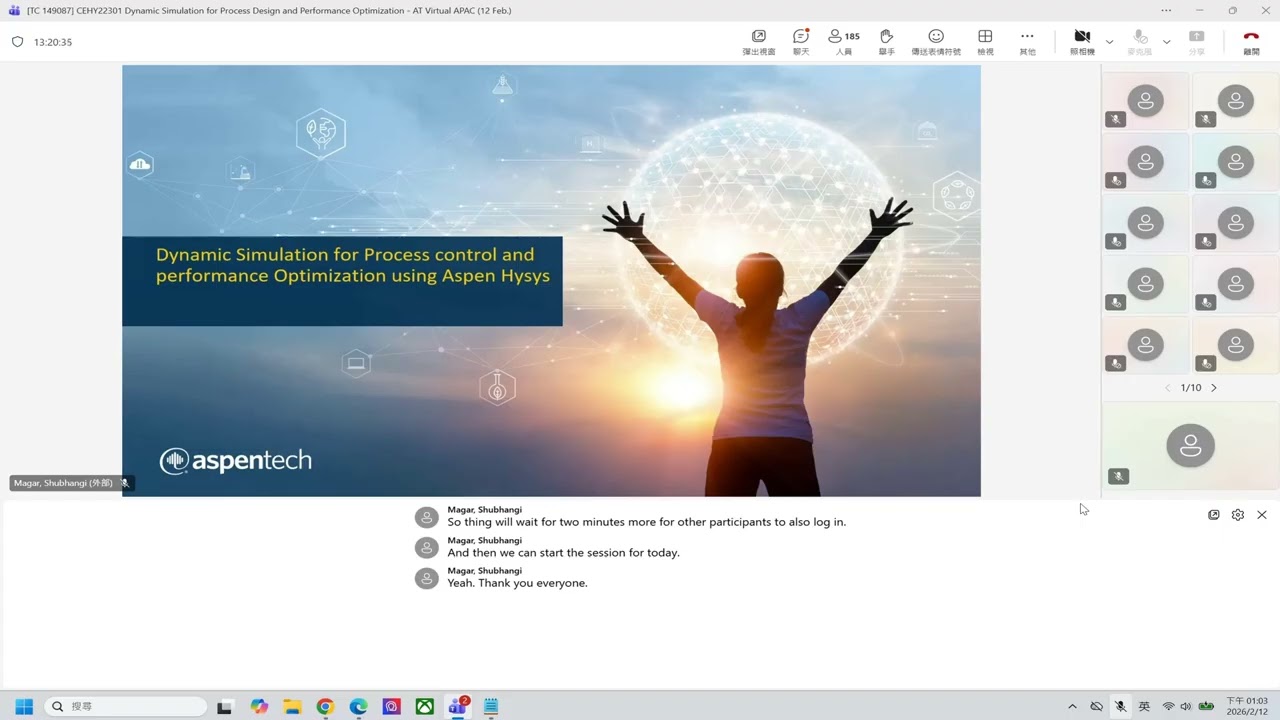Open the Wi-Fi network tray icon

tap(1168, 707)
